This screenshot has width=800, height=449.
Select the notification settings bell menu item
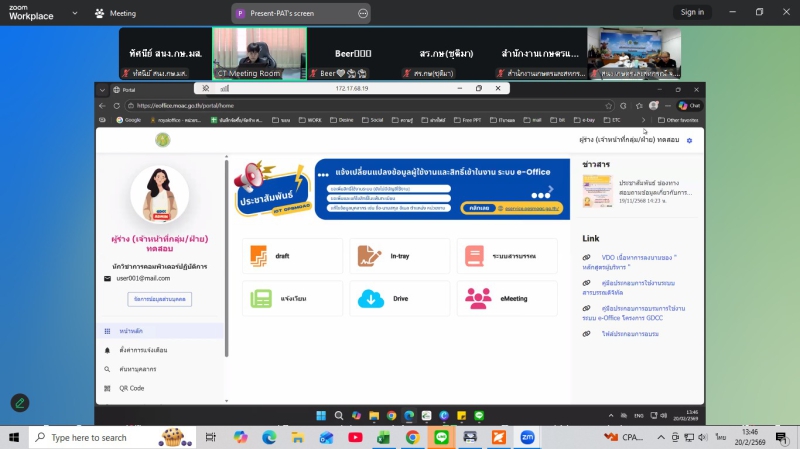[x=142, y=350]
